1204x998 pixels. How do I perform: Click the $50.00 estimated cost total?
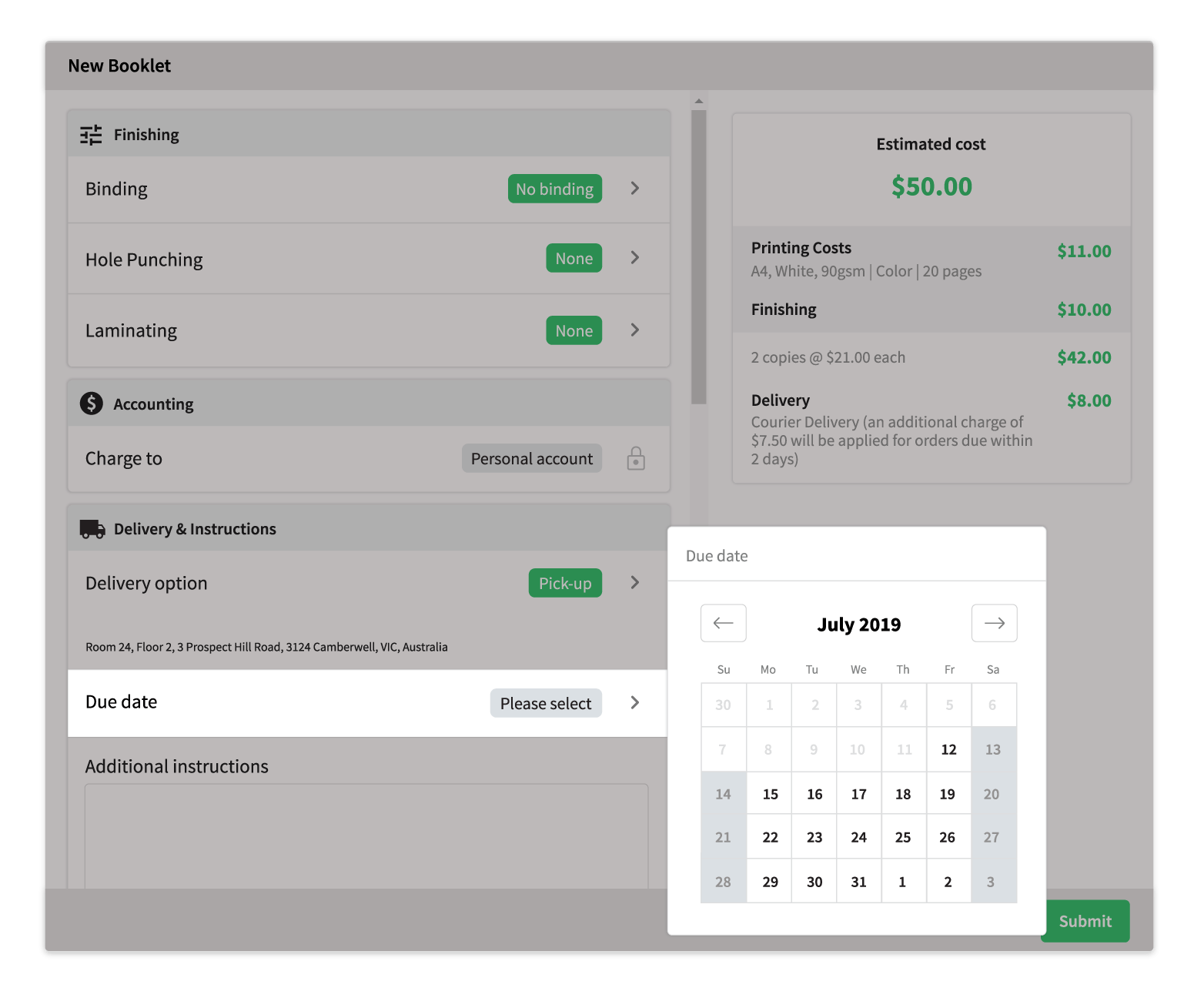pyautogui.click(x=931, y=186)
